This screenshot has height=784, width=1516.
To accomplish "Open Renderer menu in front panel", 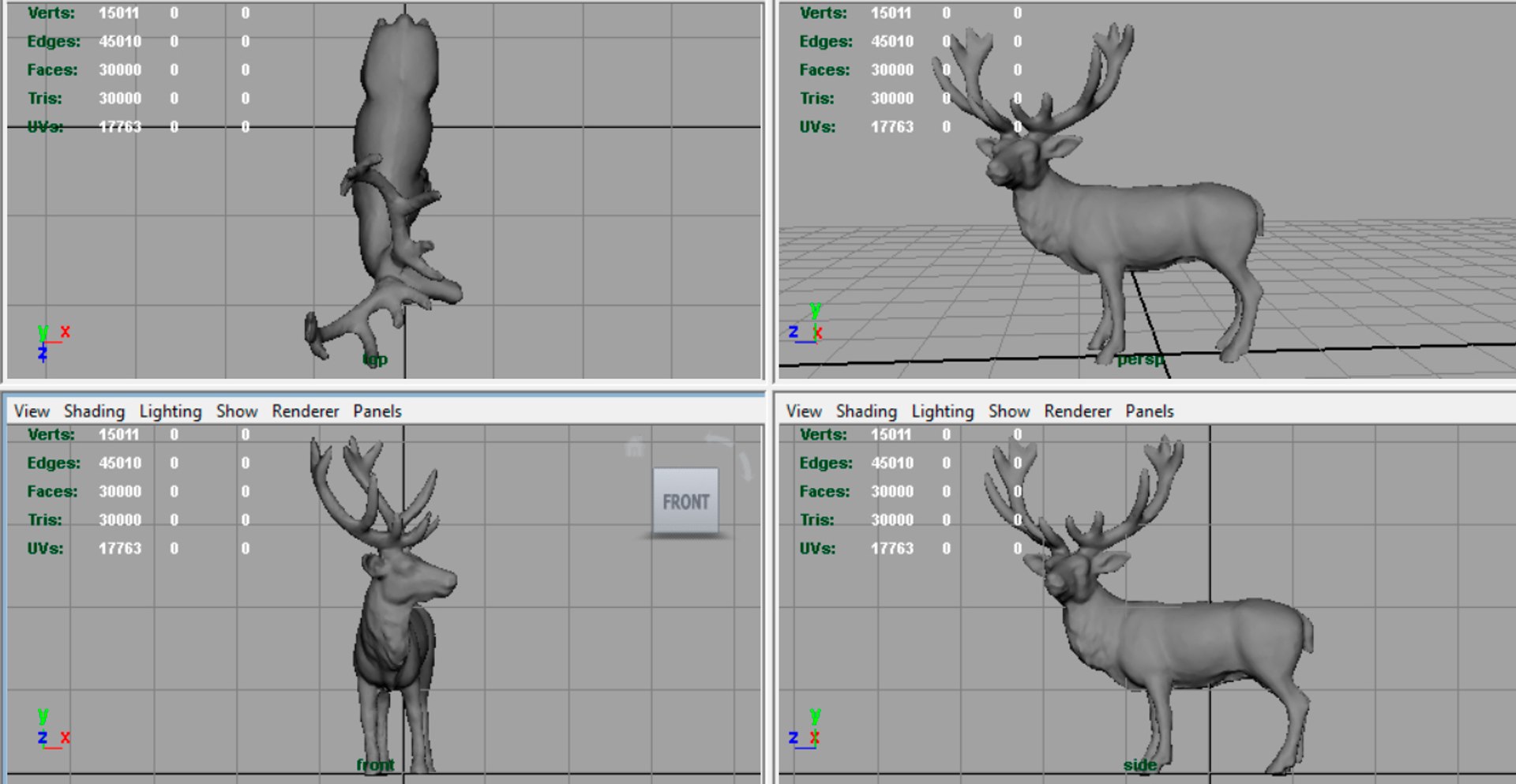I will tap(306, 411).
